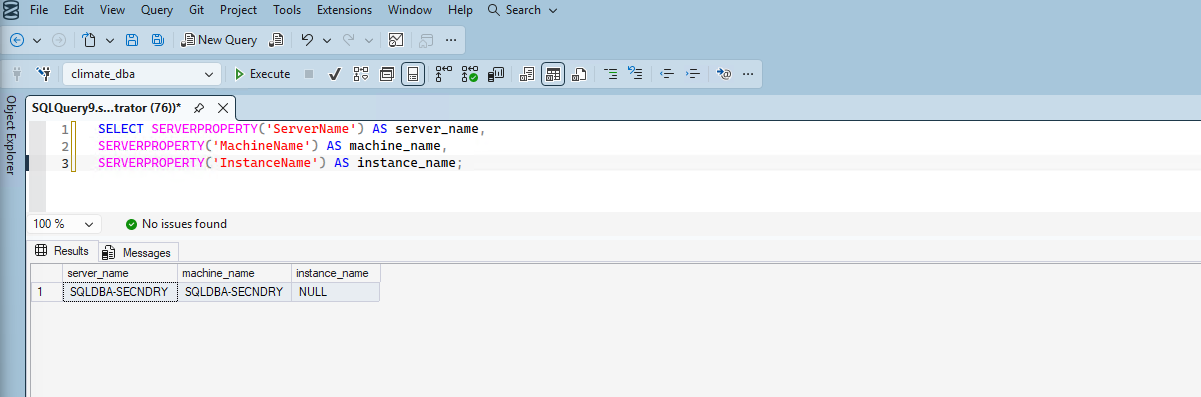Specify Values for Template Parameters
This screenshot has width=1201, height=397.
point(725,74)
